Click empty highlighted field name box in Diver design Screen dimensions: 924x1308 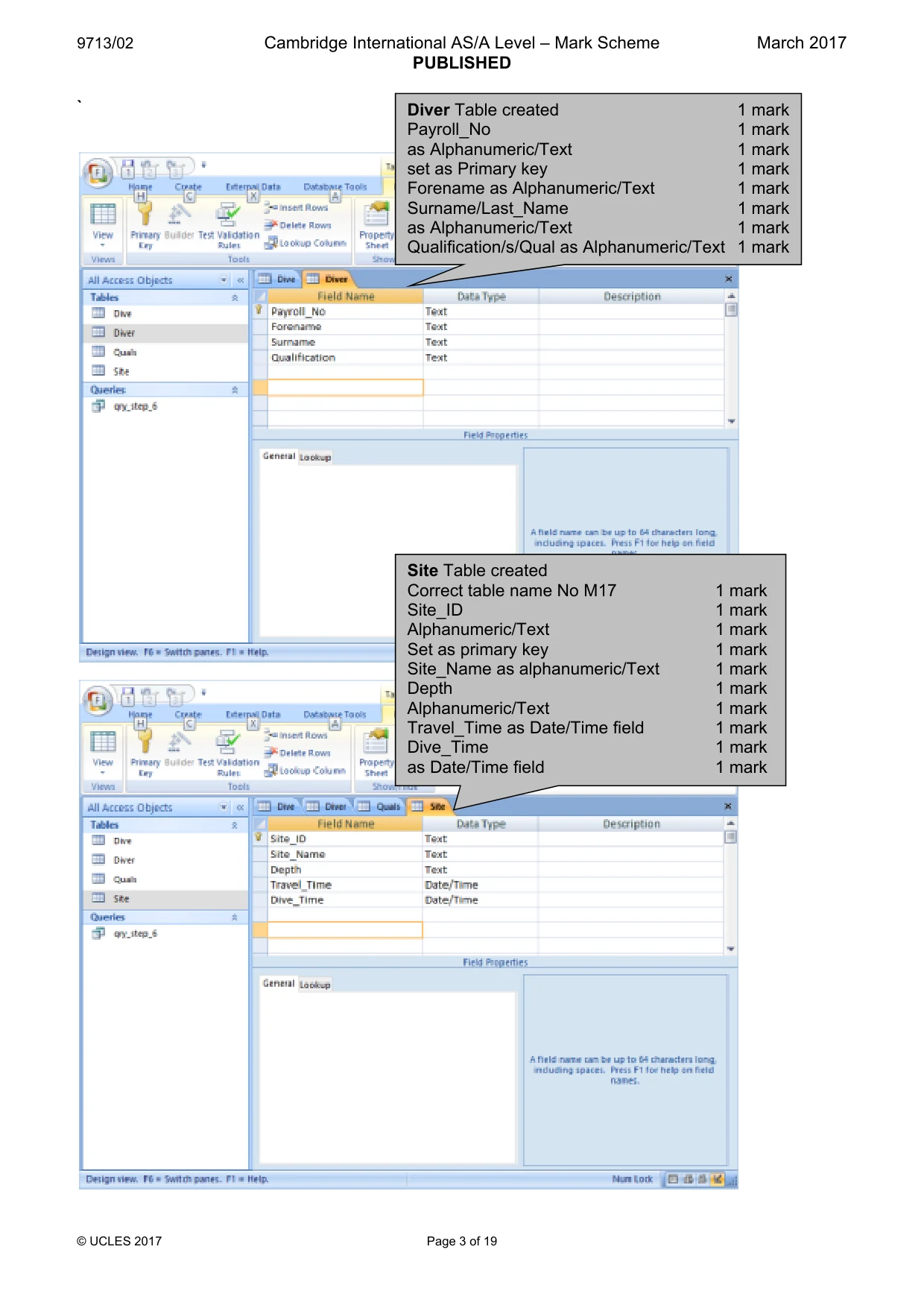345,388
